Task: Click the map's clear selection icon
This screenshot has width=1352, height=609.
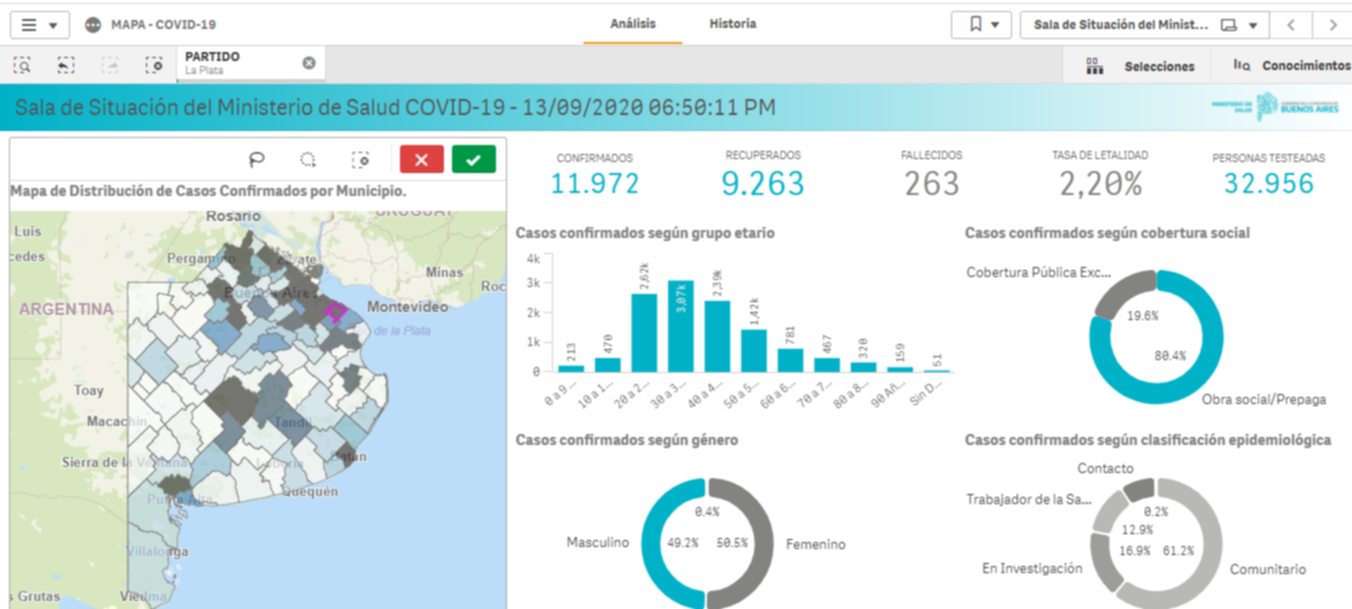Action: click(362, 160)
